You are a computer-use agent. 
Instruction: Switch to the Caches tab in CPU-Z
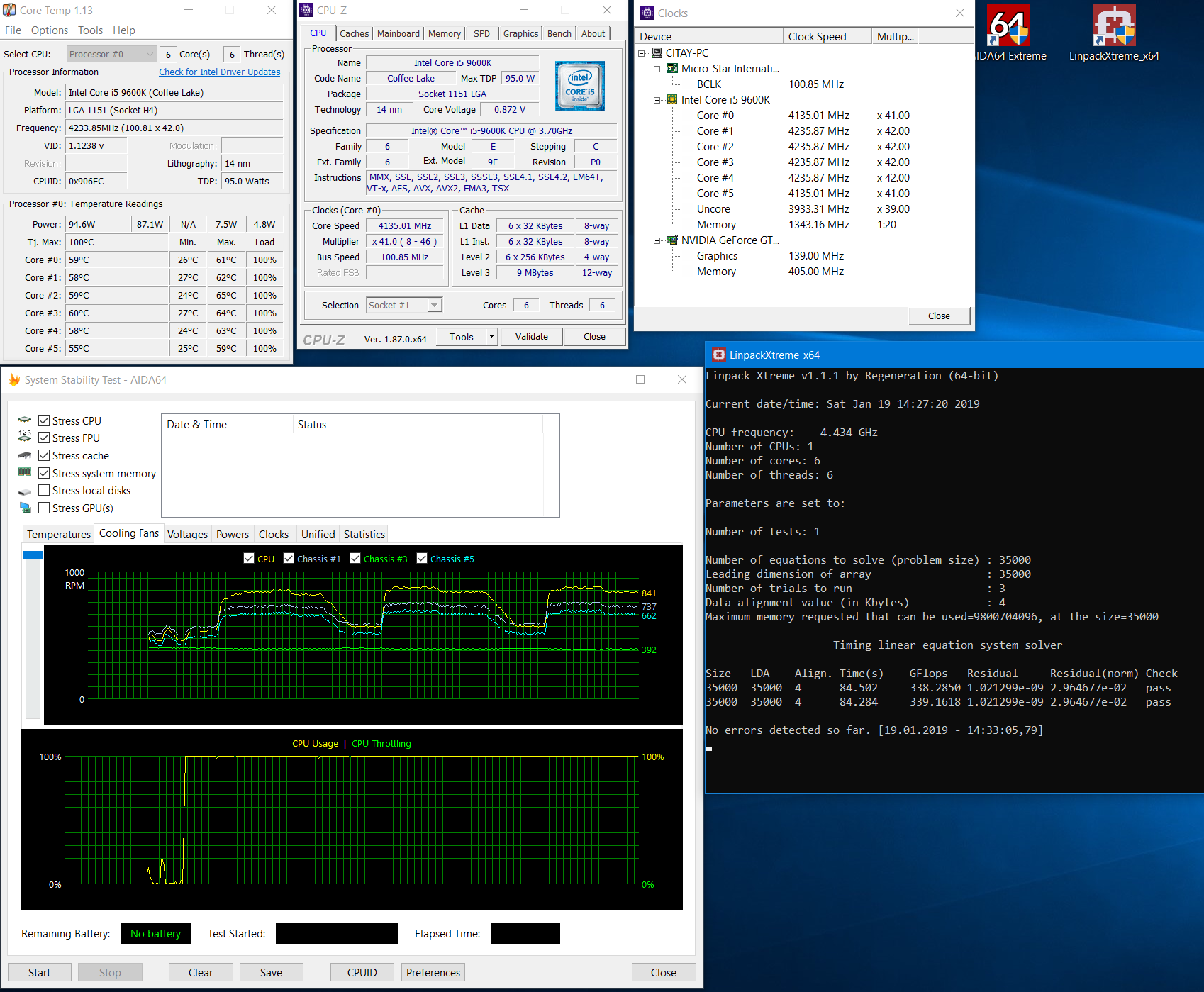[x=354, y=33]
